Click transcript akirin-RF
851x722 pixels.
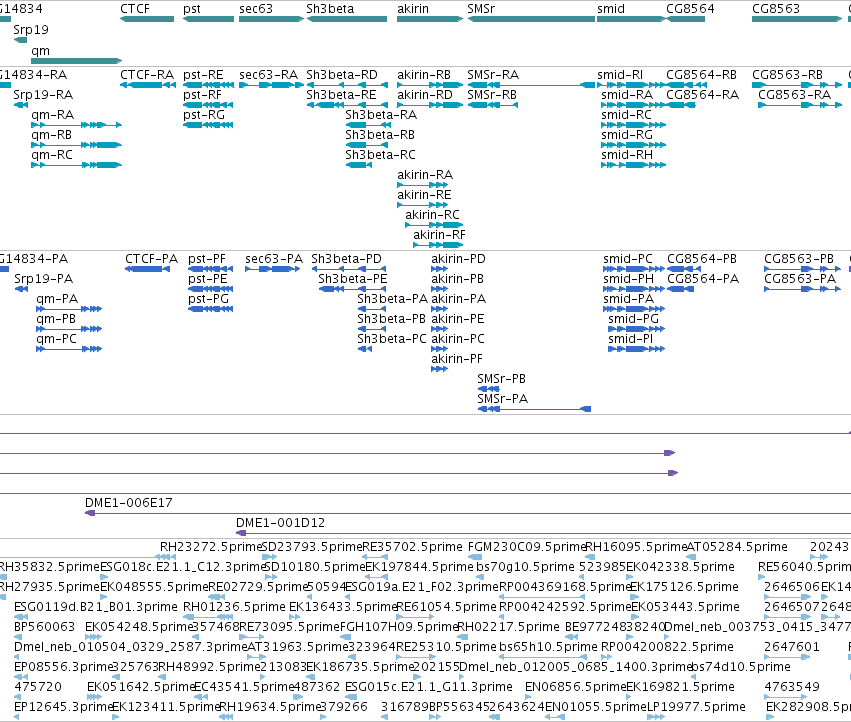(438, 245)
